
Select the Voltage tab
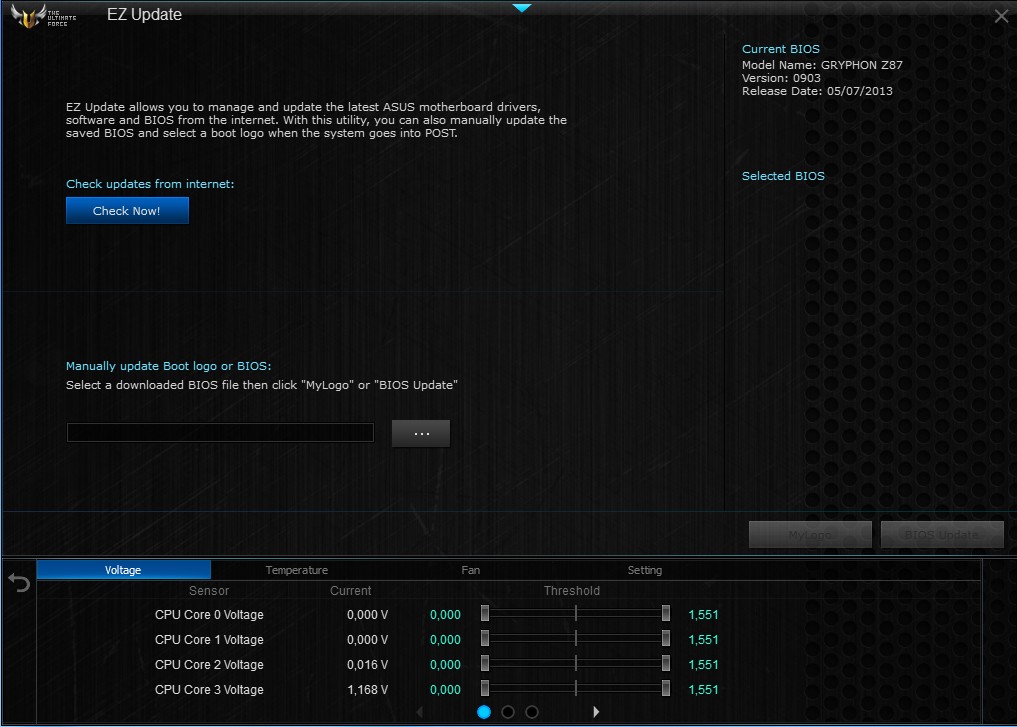pyautogui.click(x=123, y=570)
